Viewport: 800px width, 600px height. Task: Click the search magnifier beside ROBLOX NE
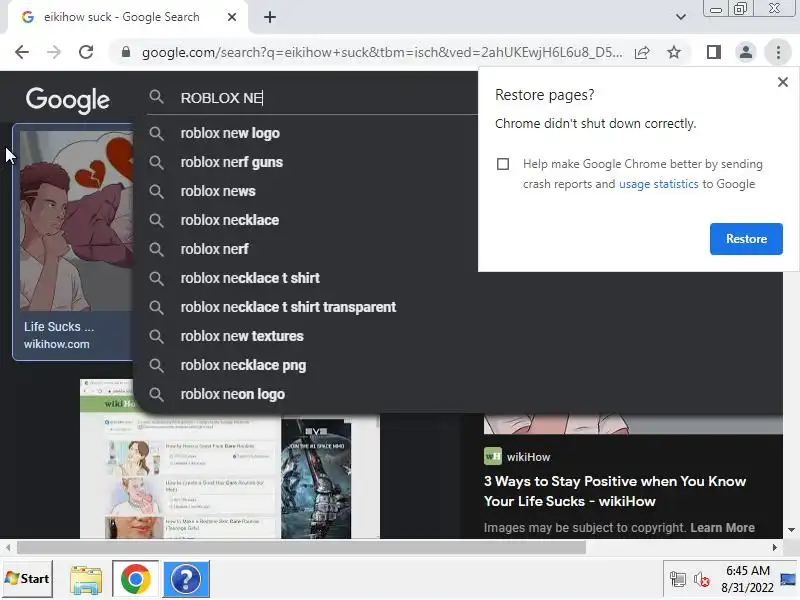(157, 97)
